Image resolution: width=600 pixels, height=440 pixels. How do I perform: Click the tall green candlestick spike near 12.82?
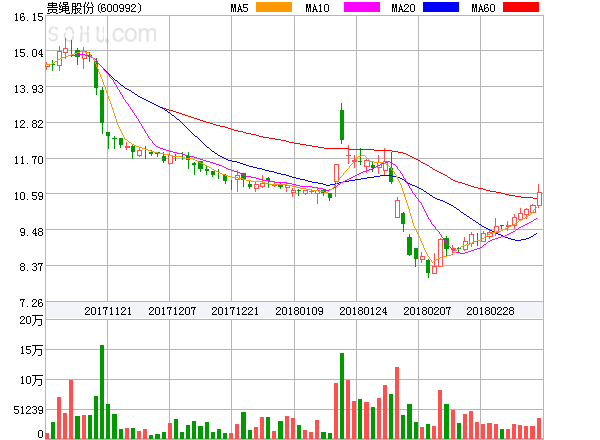coord(342,124)
